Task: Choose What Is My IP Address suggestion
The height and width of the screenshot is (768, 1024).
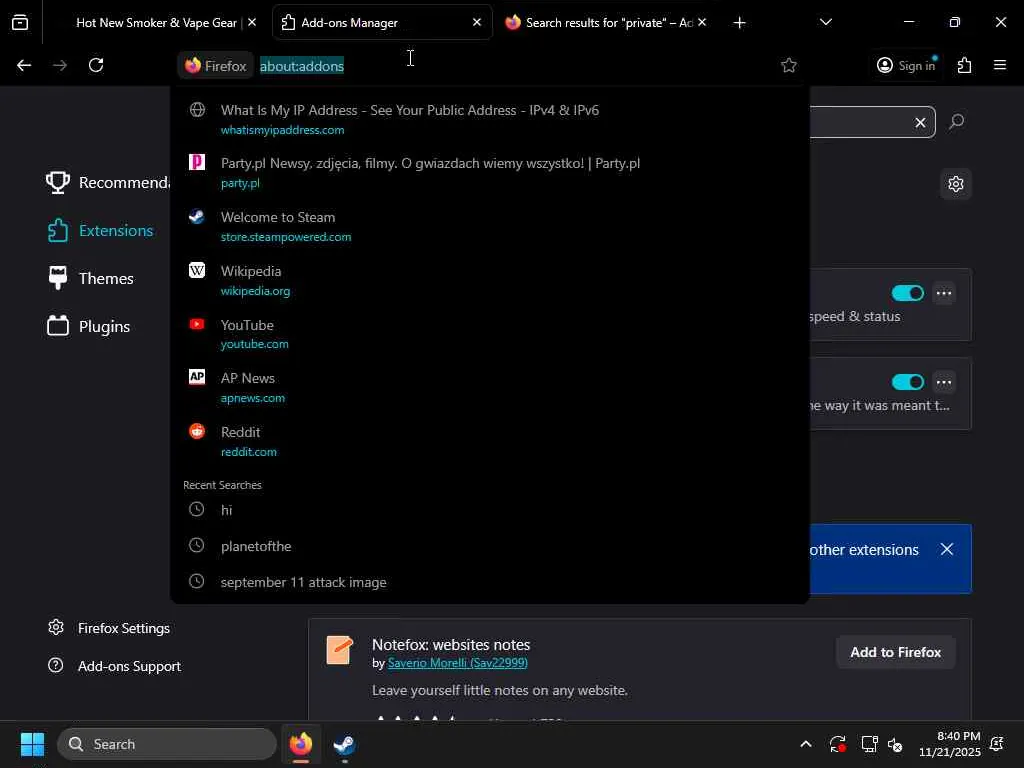Action: click(490, 119)
